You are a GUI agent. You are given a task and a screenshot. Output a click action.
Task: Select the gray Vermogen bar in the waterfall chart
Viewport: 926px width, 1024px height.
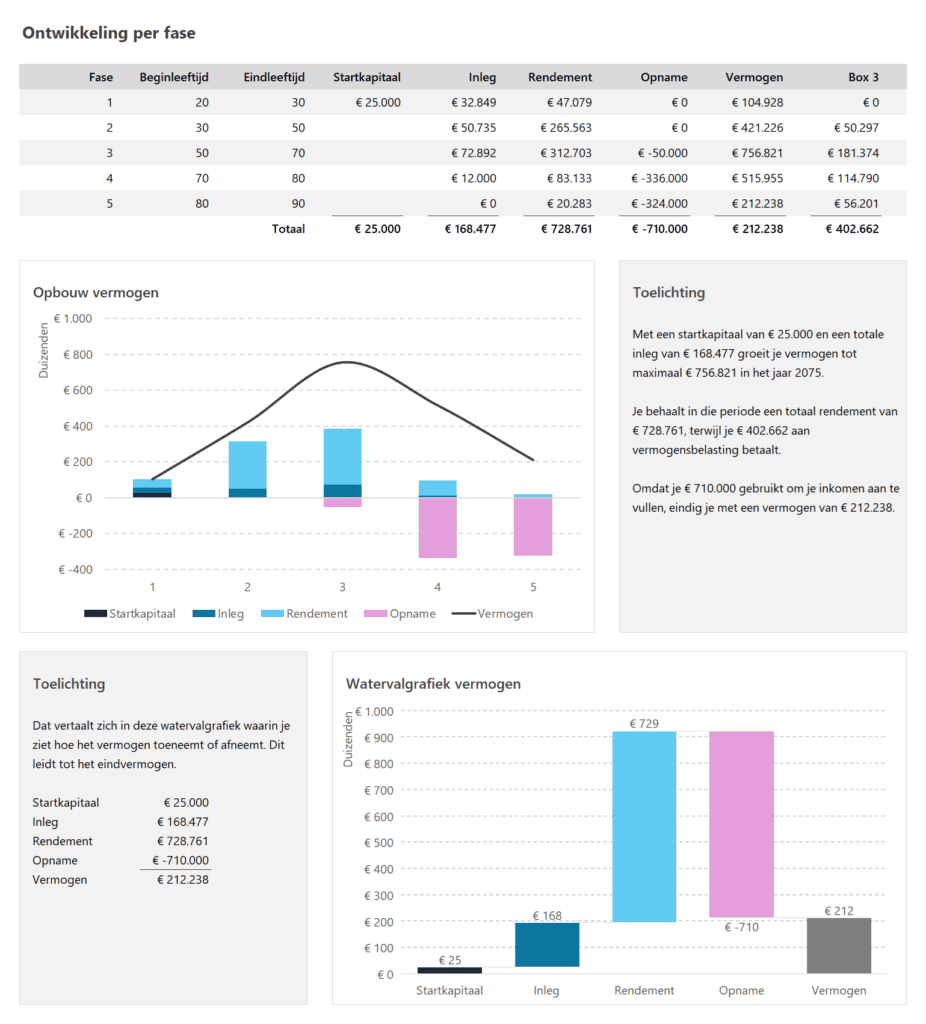click(x=838, y=945)
